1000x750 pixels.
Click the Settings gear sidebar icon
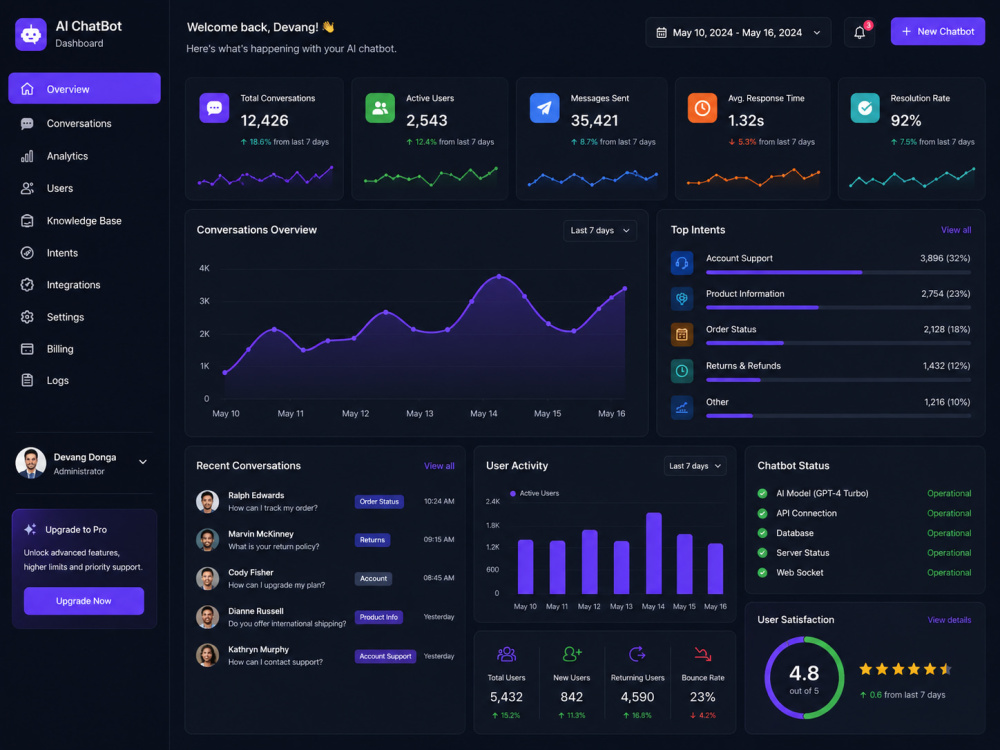(x=27, y=317)
